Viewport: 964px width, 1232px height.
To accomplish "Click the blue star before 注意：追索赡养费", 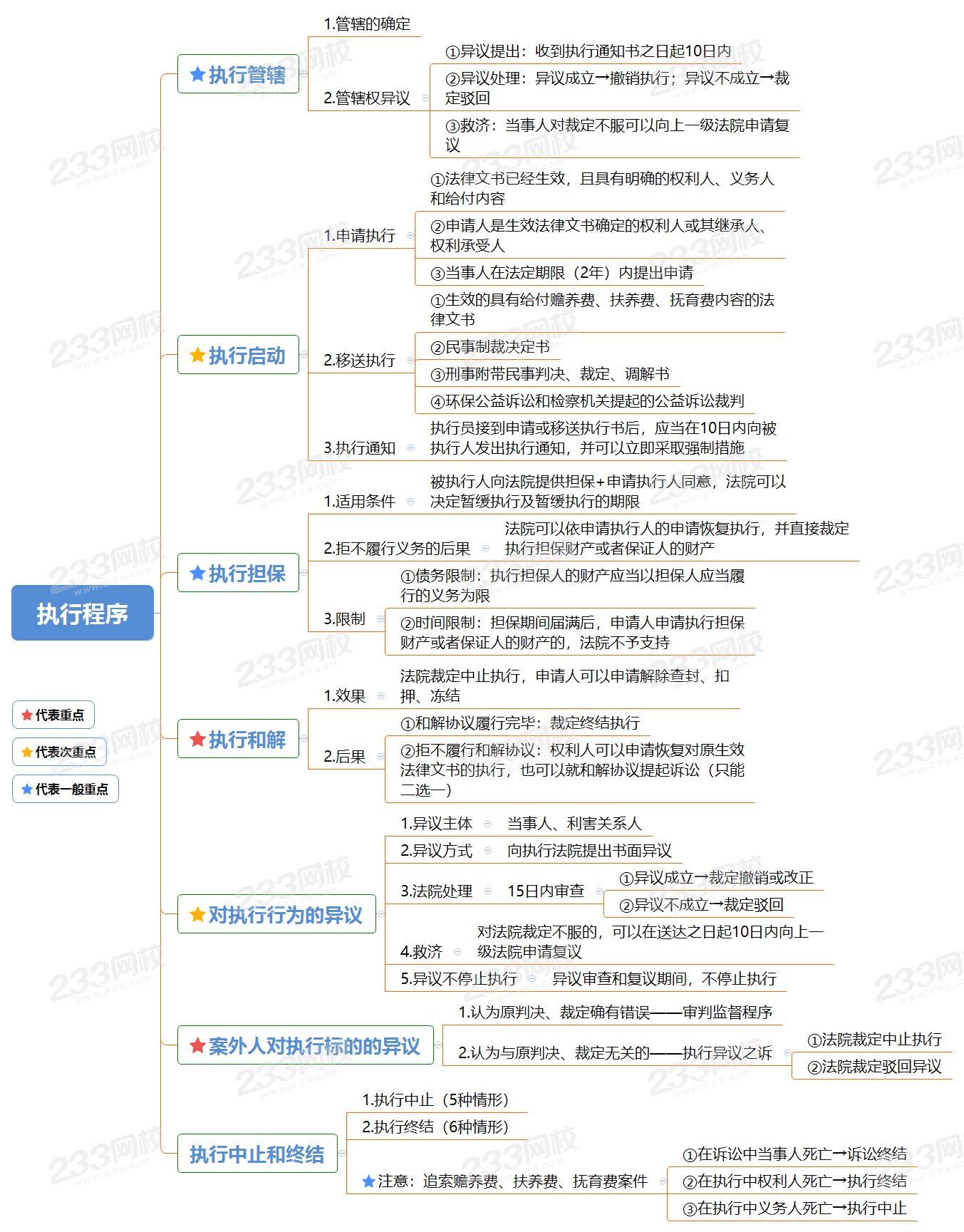I will 368,1181.
